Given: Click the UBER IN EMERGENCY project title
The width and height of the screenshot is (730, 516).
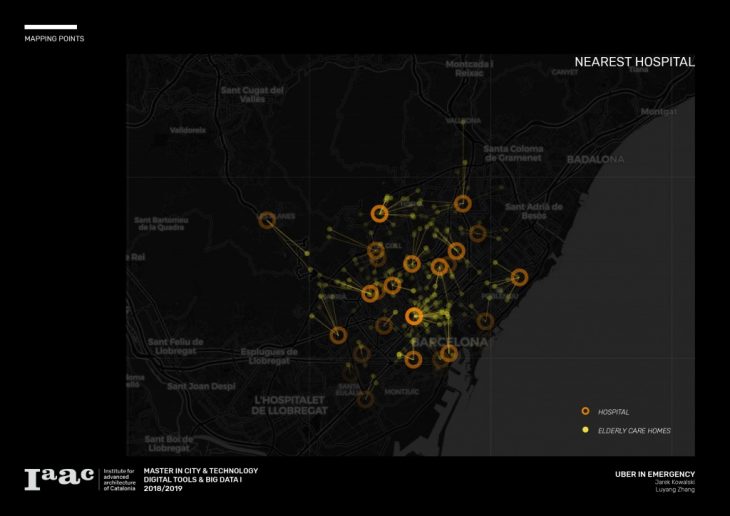Looking at the screenshot, I should 655,474.
